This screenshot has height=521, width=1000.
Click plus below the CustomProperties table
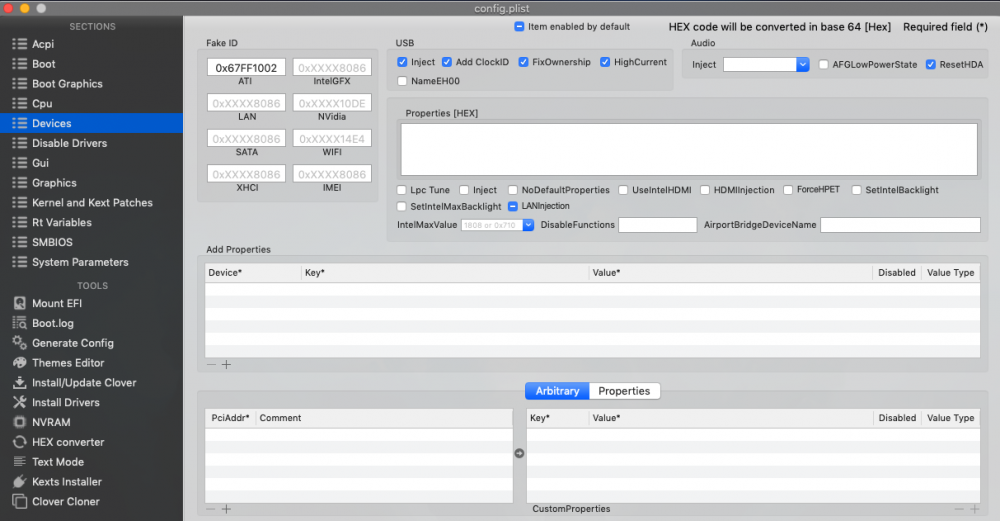[x=974, y=509]
